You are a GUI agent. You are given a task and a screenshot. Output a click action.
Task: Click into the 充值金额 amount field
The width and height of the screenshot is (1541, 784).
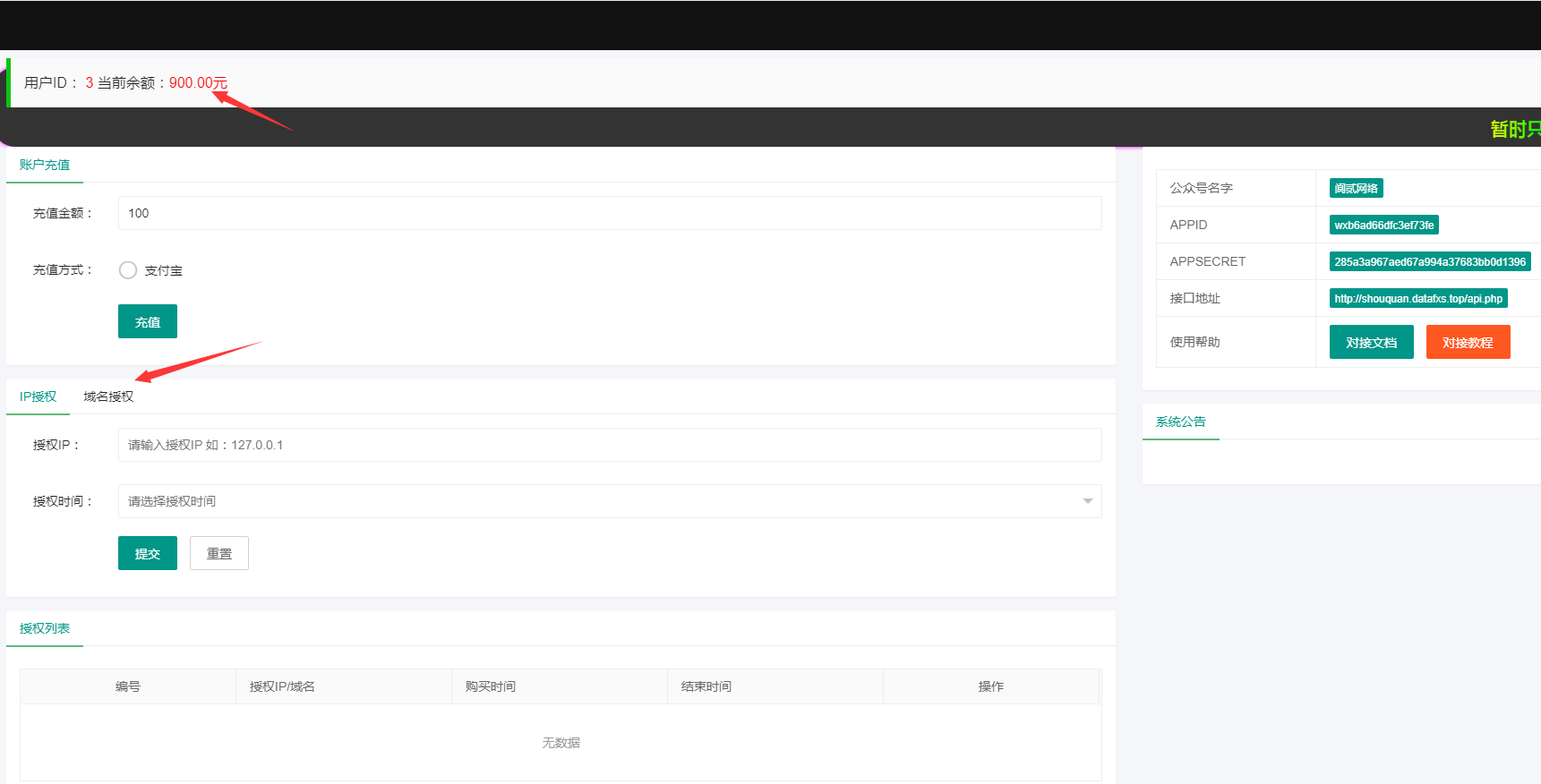pyautogui.click(x=609, y=213)
